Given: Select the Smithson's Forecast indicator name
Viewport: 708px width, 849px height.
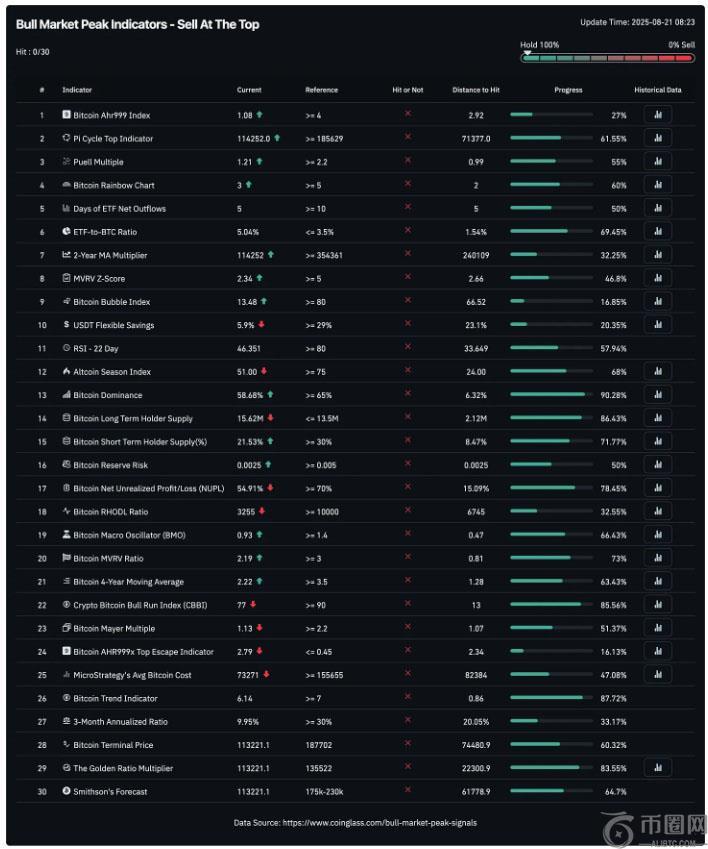Looking at the screenshot, I should pyautogui.click(x=109, y=792).
